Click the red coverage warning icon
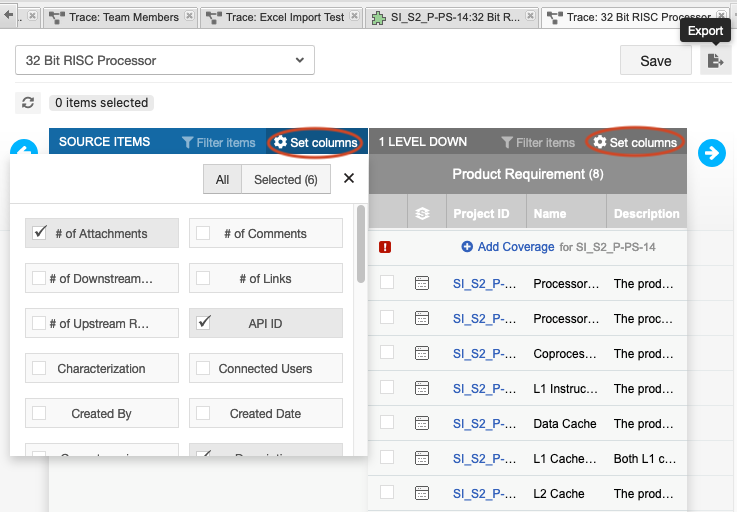 point(385,247)
